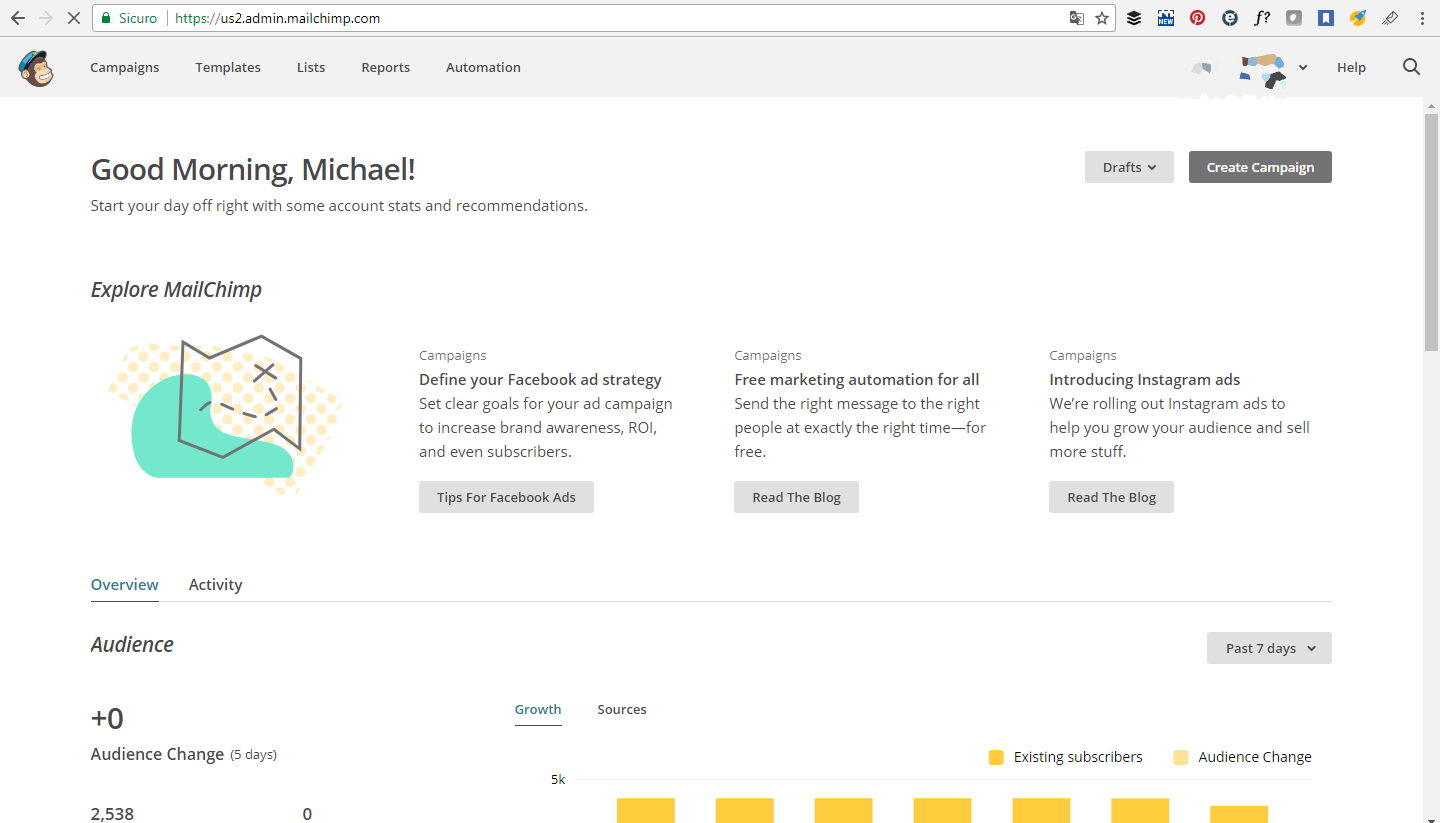The height and width of the screenshot is (823, 1440).
Task: Click the MailChimp Freddie logo
Action: click(36, 67)
